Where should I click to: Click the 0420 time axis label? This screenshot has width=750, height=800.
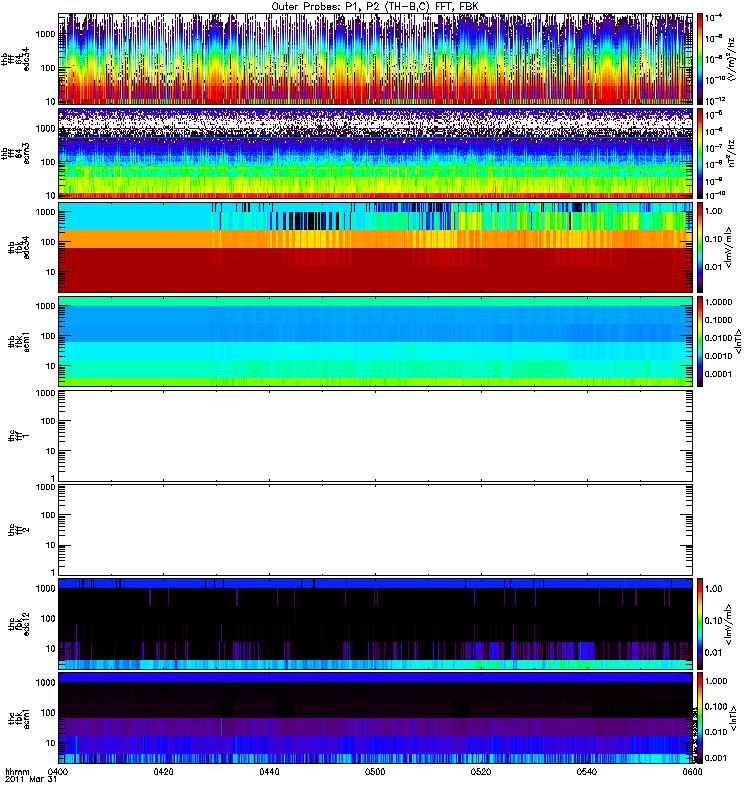click(x=164, y=773)
